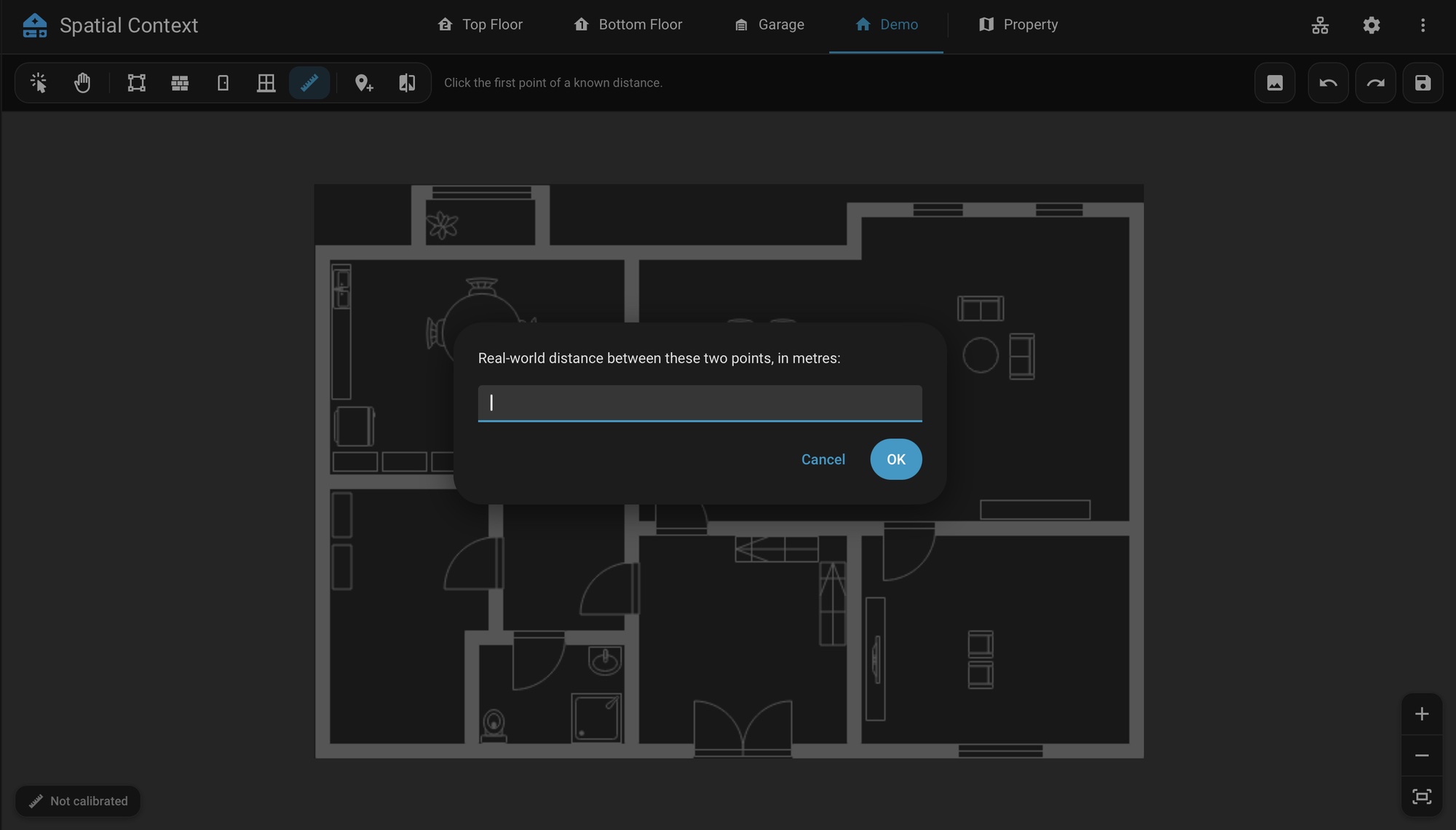
Task: Cancel the distance dialog
Action: point(823,459)
